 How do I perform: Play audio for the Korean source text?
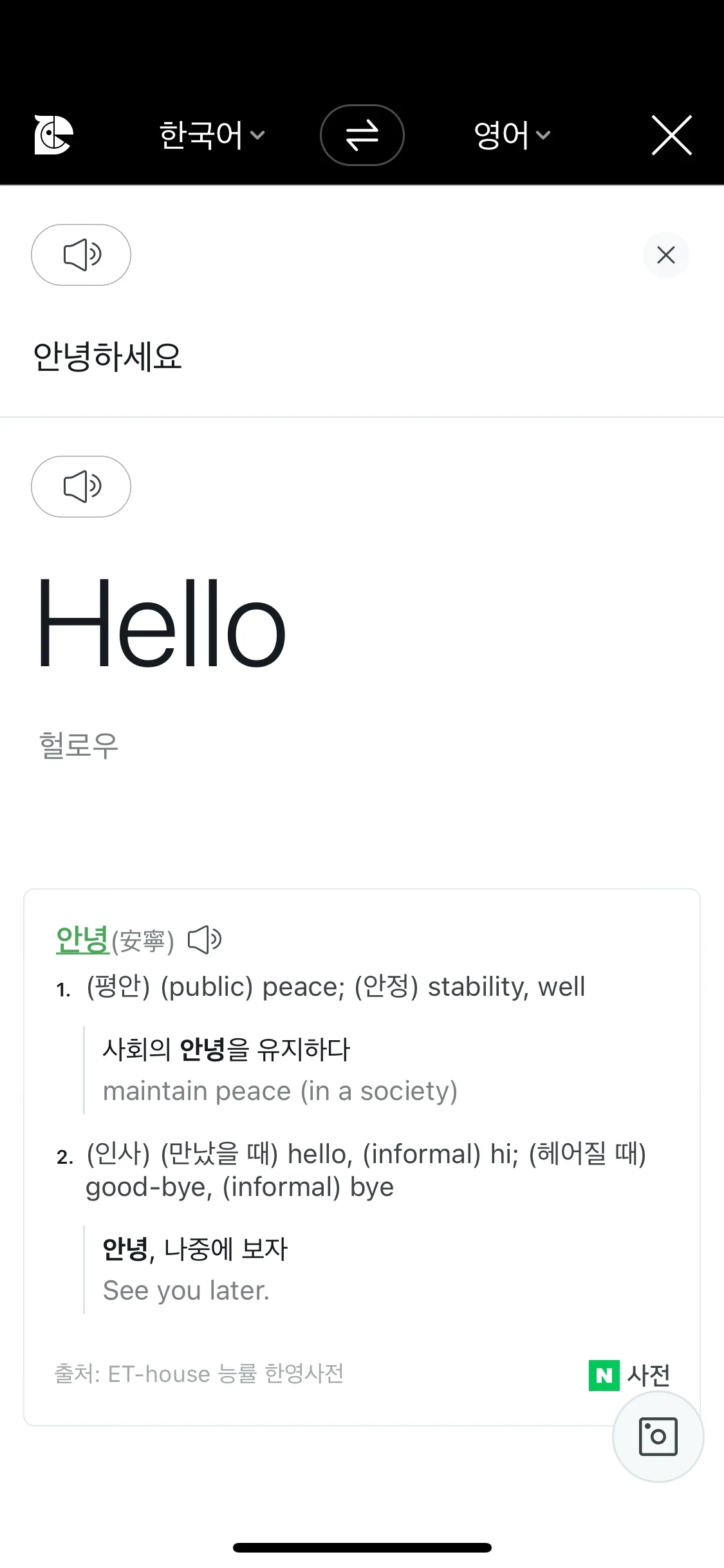(x=81, y=255)
